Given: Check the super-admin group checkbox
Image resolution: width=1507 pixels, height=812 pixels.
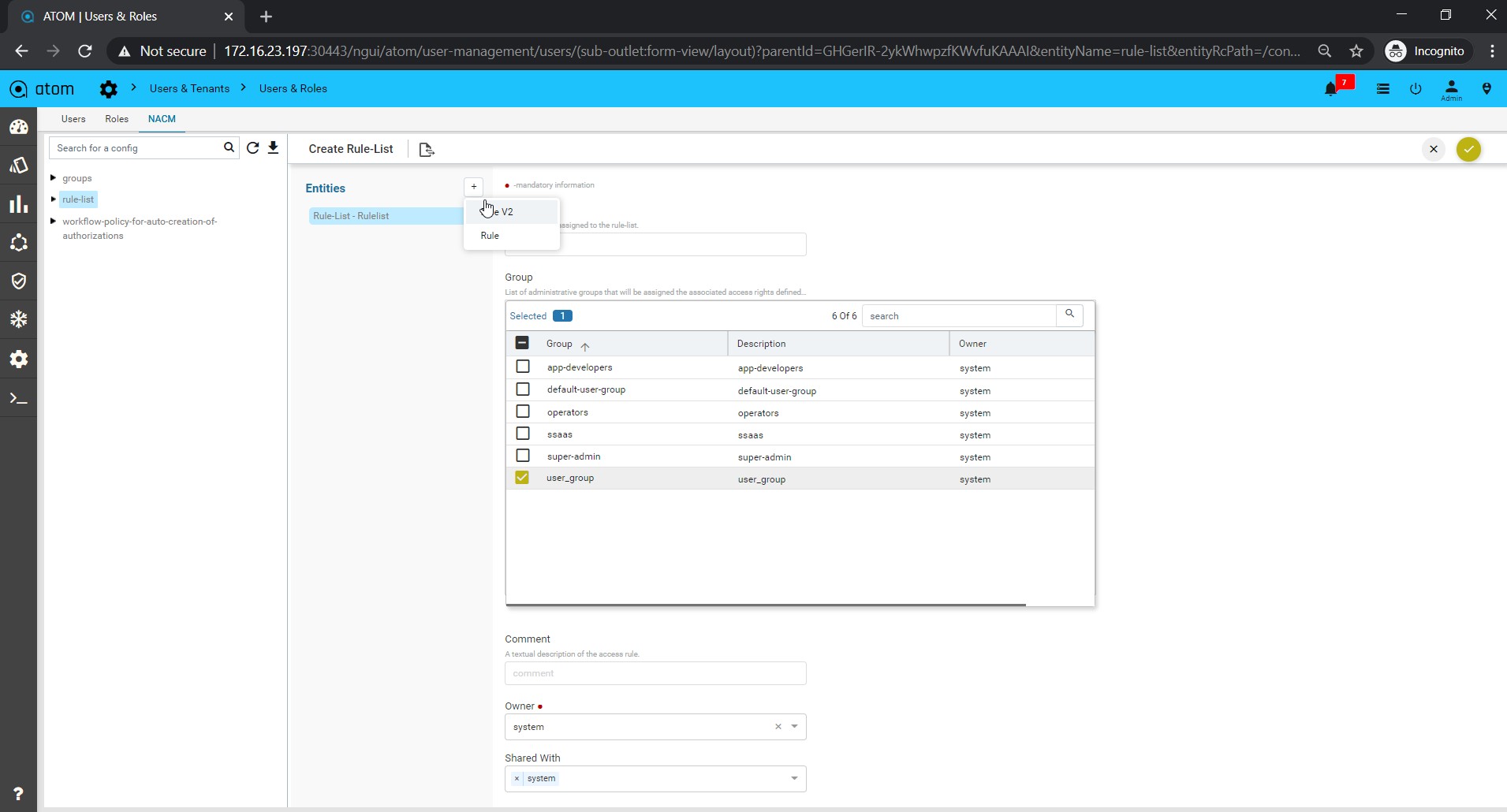Looking at the screenshot, I should (x=522, y=456).
